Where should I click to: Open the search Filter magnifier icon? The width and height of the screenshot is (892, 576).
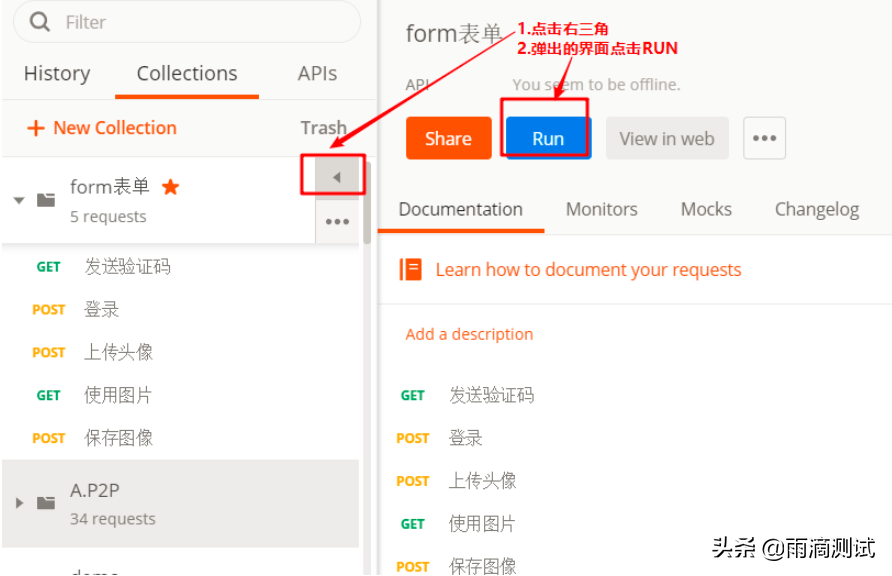(x=38, y=22)
